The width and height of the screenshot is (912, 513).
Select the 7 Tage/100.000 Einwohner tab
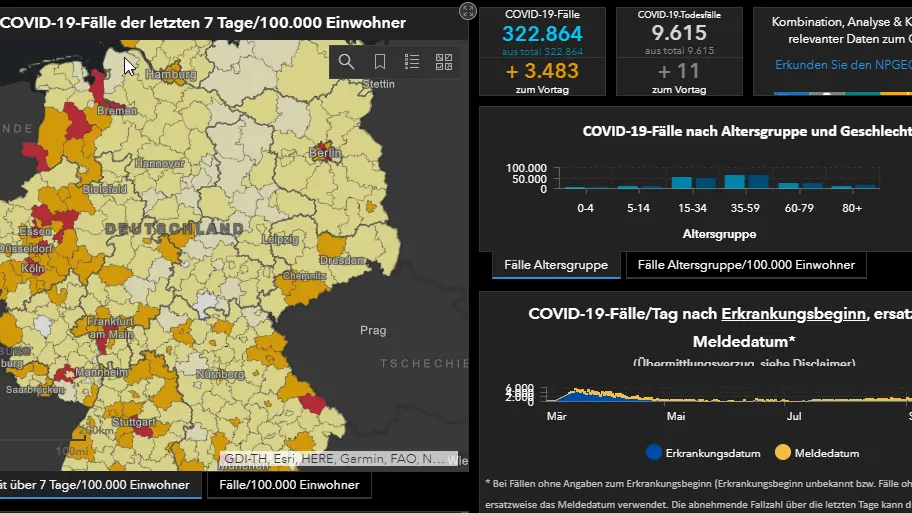pyautogui.click(x=96, y=484)
